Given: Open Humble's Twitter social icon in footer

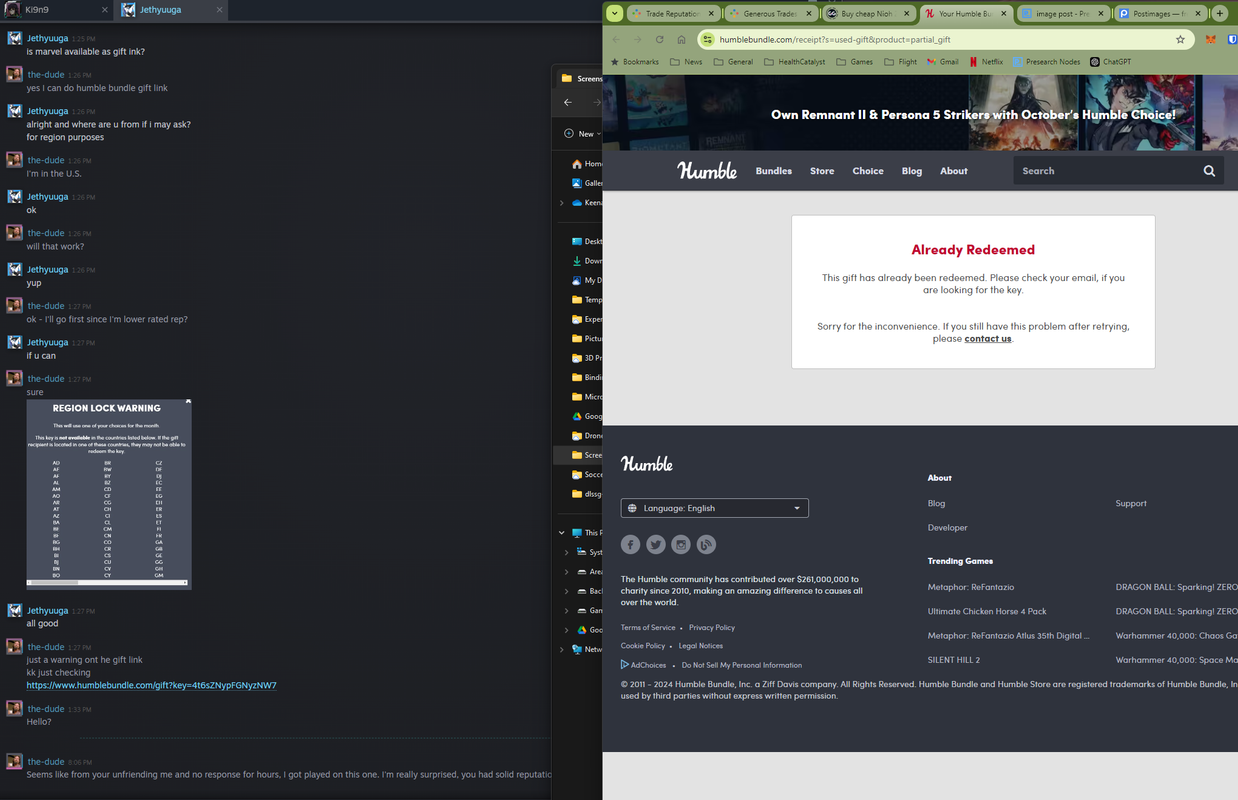Looking at the screenshot, I should click(656, 544).
